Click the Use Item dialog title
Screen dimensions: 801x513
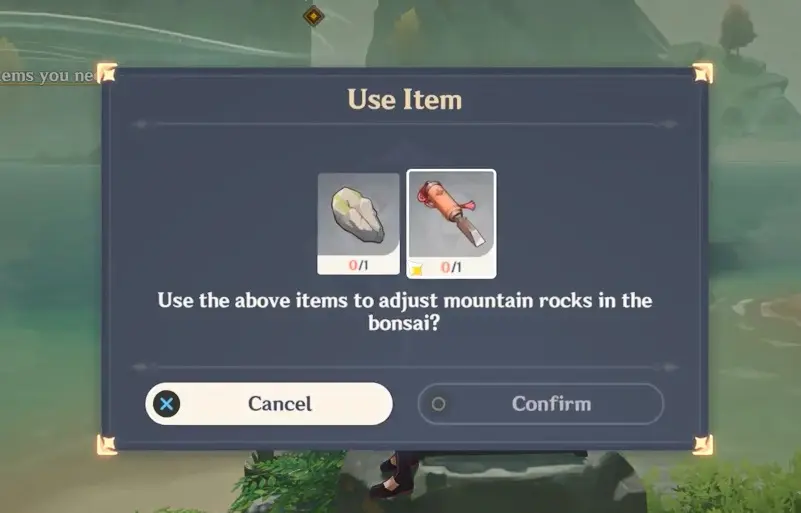coord(405,100)
